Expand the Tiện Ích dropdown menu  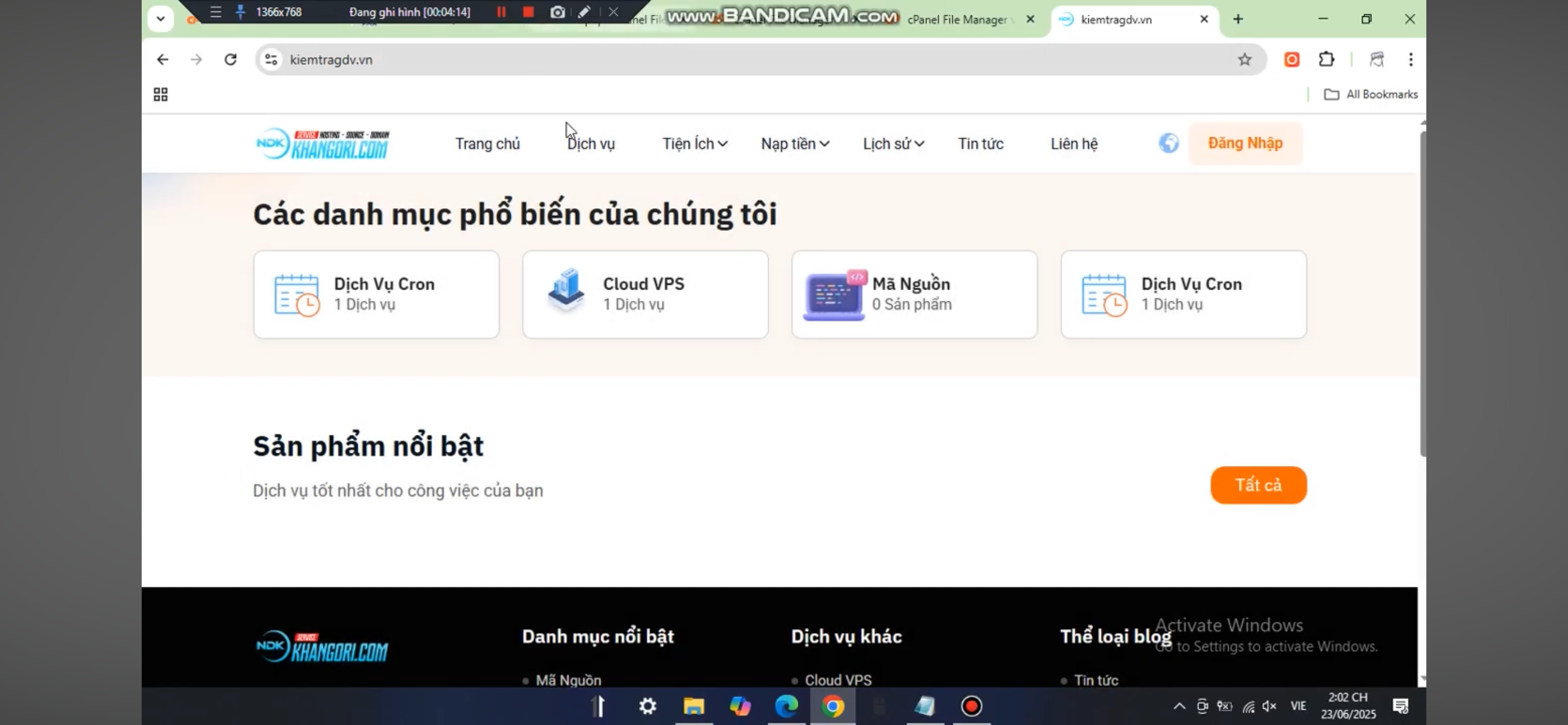pyautogui.click(x=694, y=143)
